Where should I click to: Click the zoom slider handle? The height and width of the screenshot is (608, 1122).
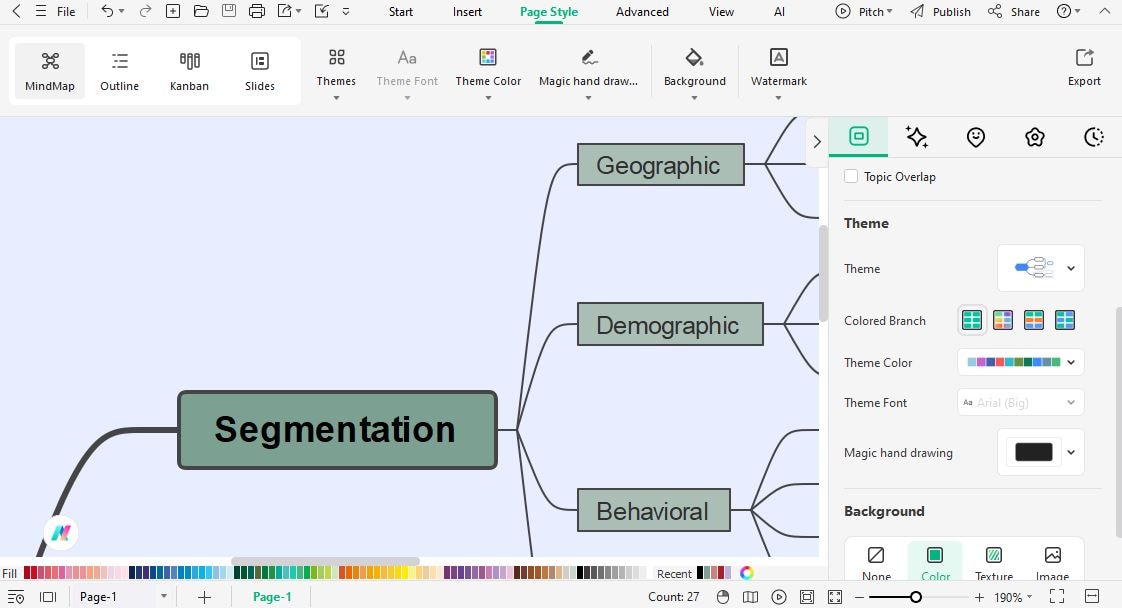click(x=915, y=597)
